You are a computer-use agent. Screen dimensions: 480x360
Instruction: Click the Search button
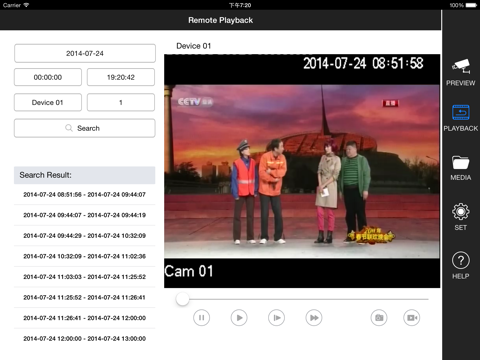pos(85,128)
